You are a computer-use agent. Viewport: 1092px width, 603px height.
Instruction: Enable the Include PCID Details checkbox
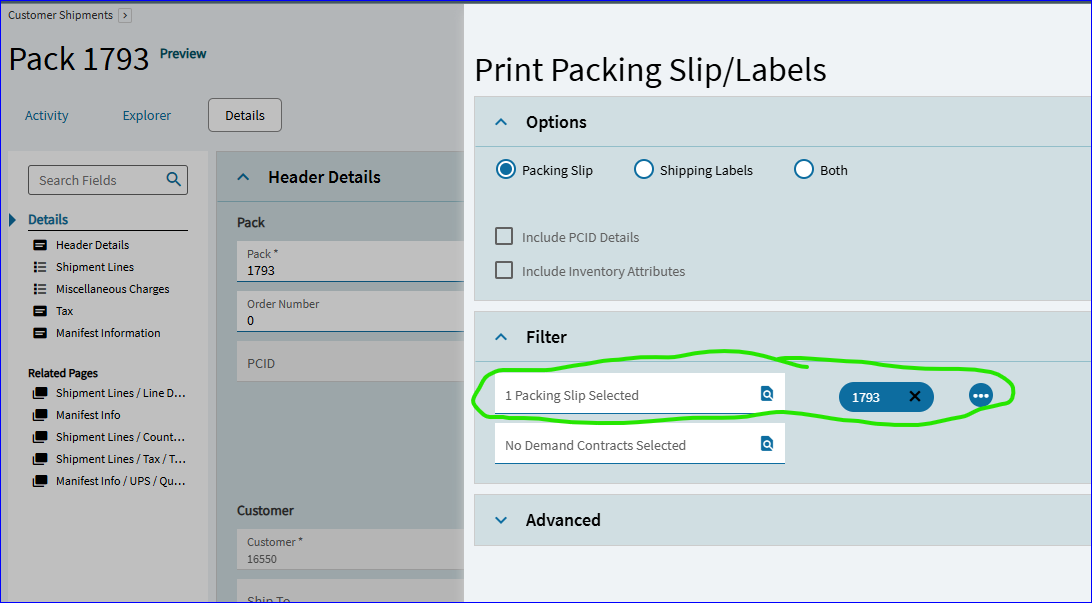(x=504, y=236)
